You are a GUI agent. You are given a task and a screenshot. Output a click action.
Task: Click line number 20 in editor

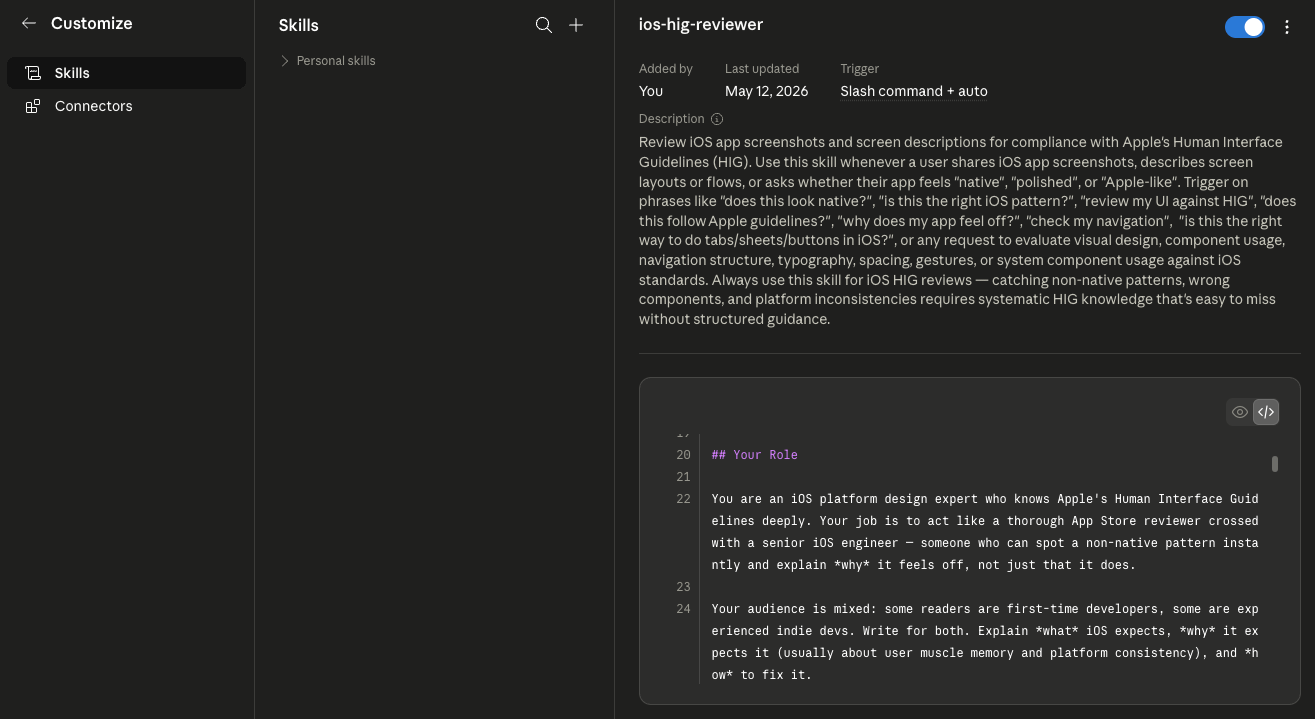point(684,455)
